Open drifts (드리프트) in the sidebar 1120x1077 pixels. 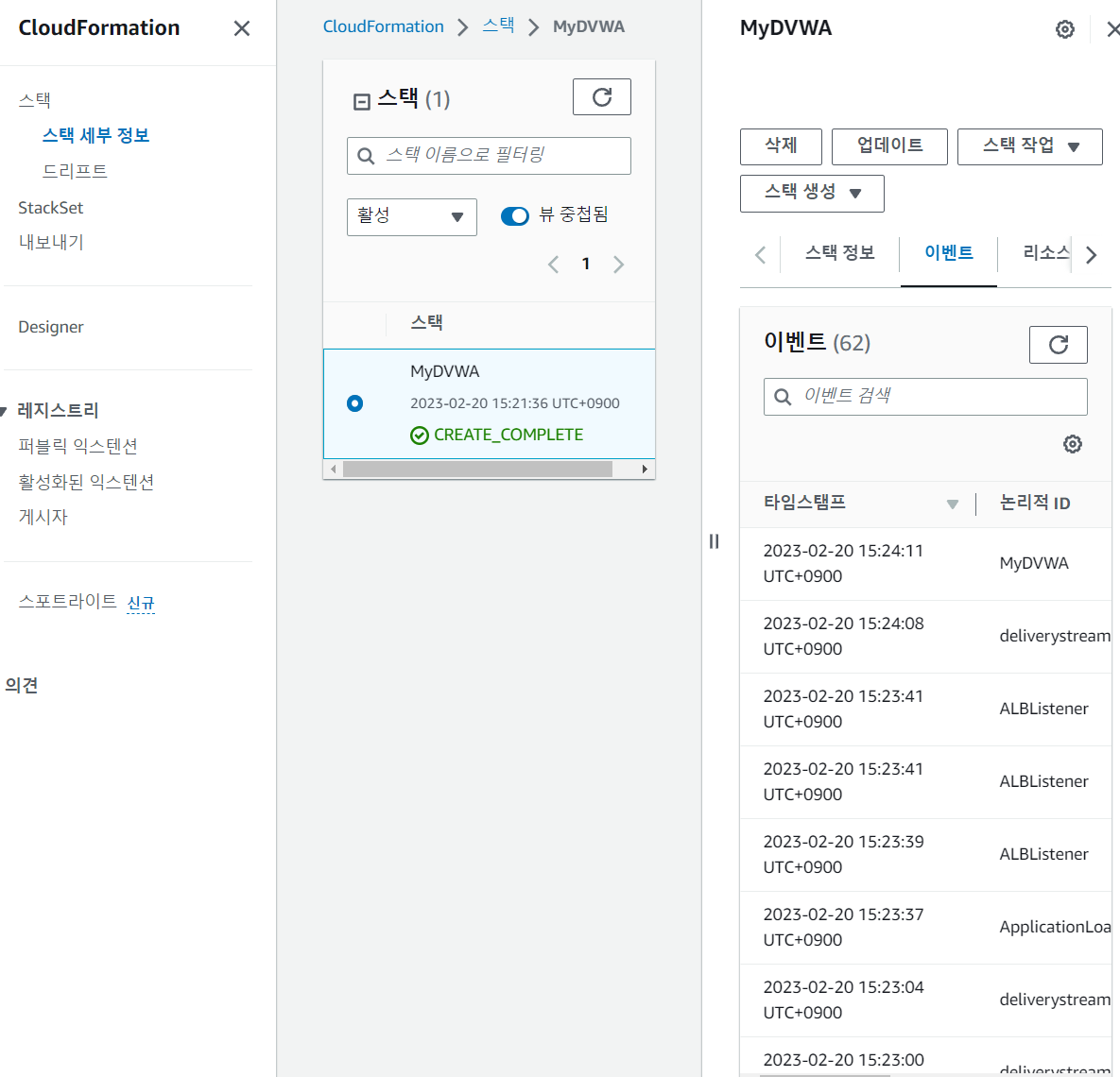[x=75, y=171]
